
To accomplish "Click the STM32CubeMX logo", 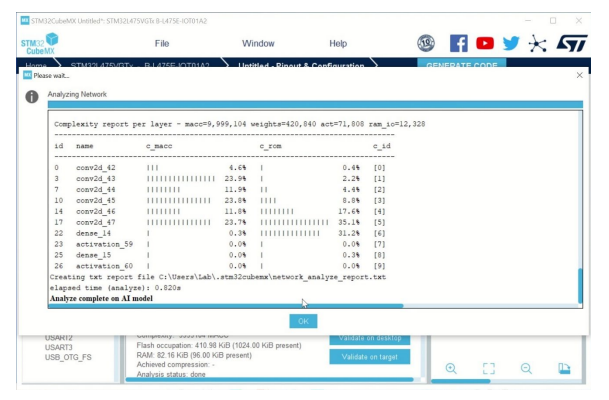I will click(39, 43).
